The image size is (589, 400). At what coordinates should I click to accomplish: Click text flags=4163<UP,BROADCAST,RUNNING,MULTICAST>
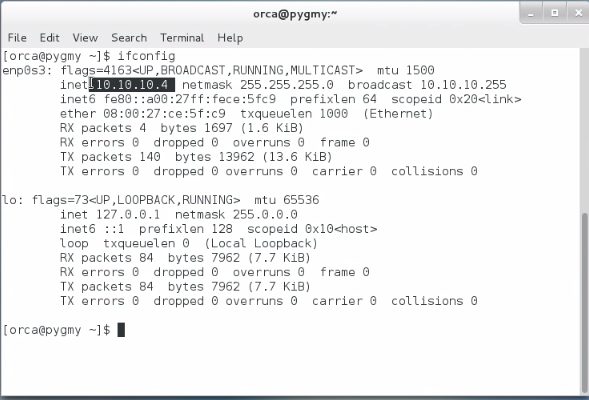211,71
